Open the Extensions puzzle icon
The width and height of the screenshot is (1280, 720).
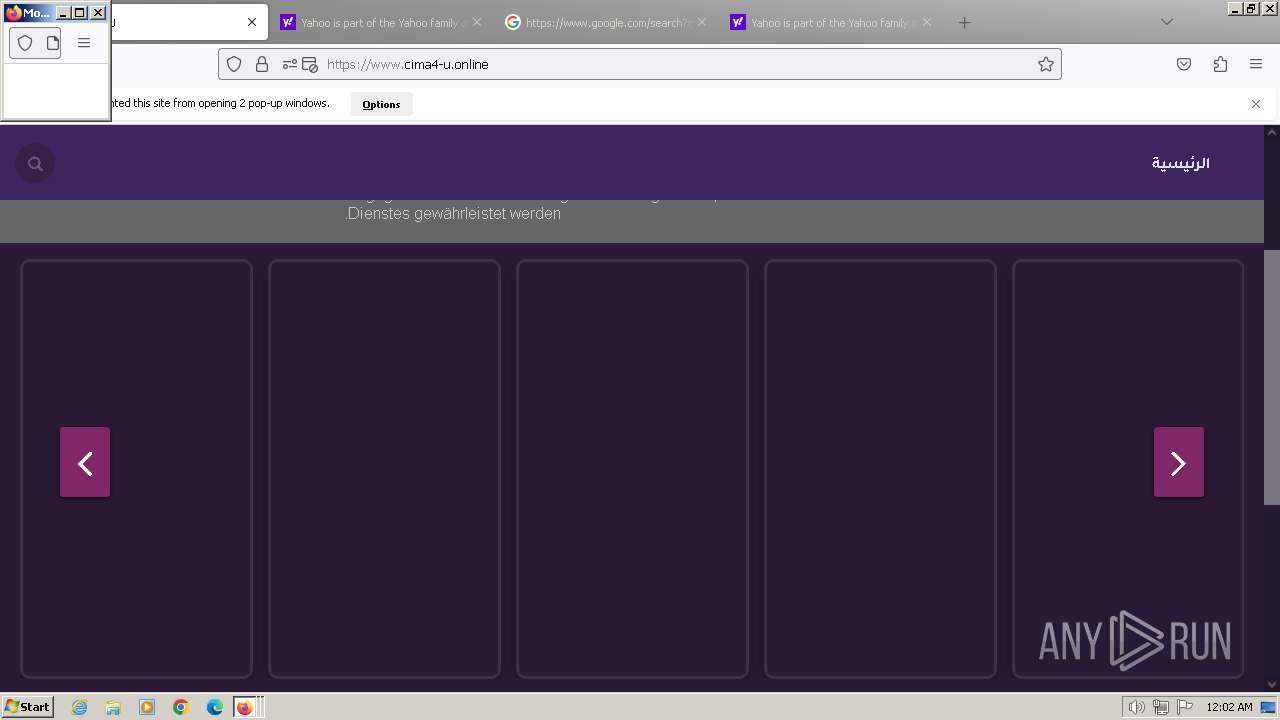[1220, 64]
